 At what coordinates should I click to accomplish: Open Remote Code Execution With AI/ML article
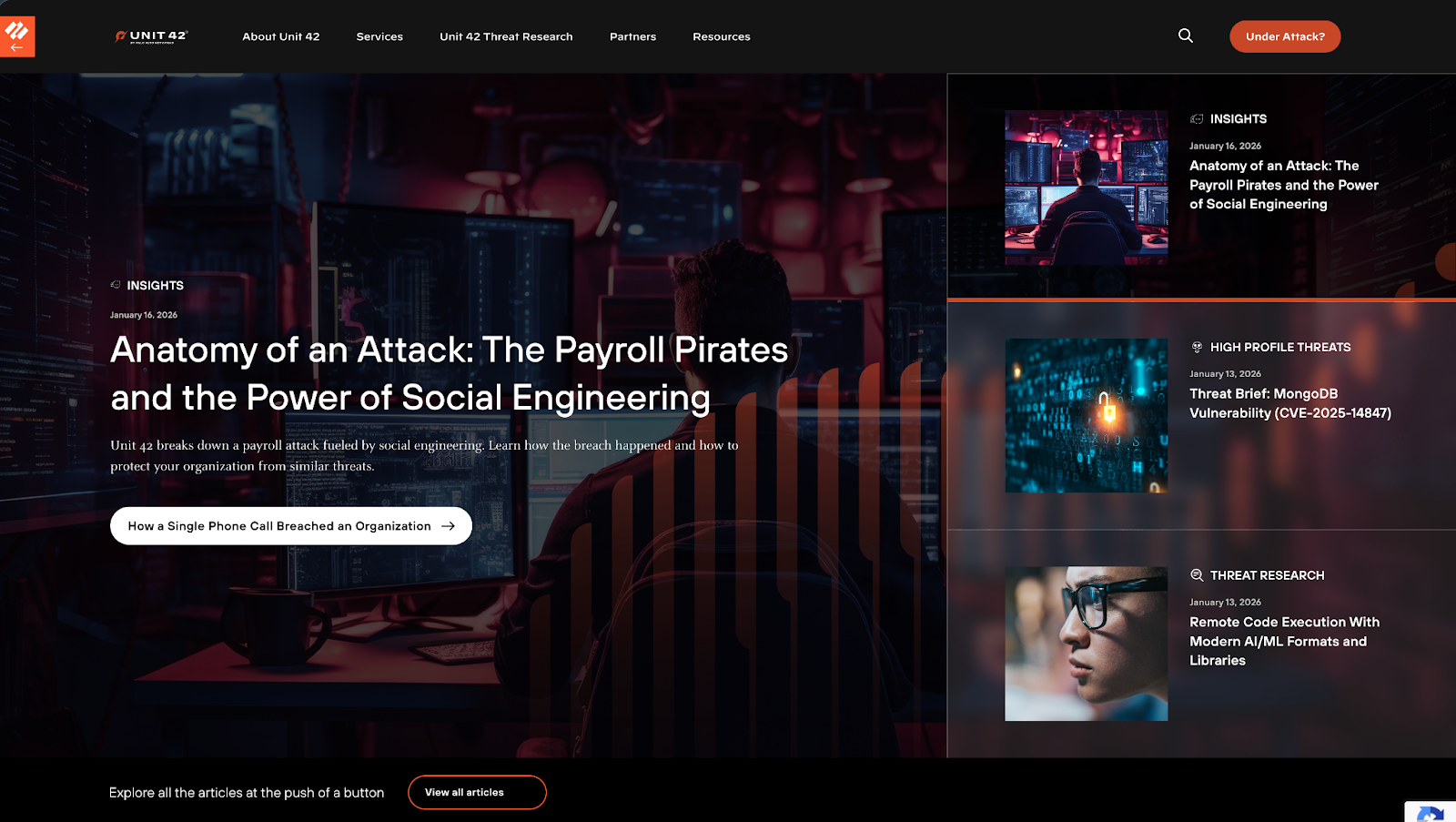click(x=1284, y=641)
